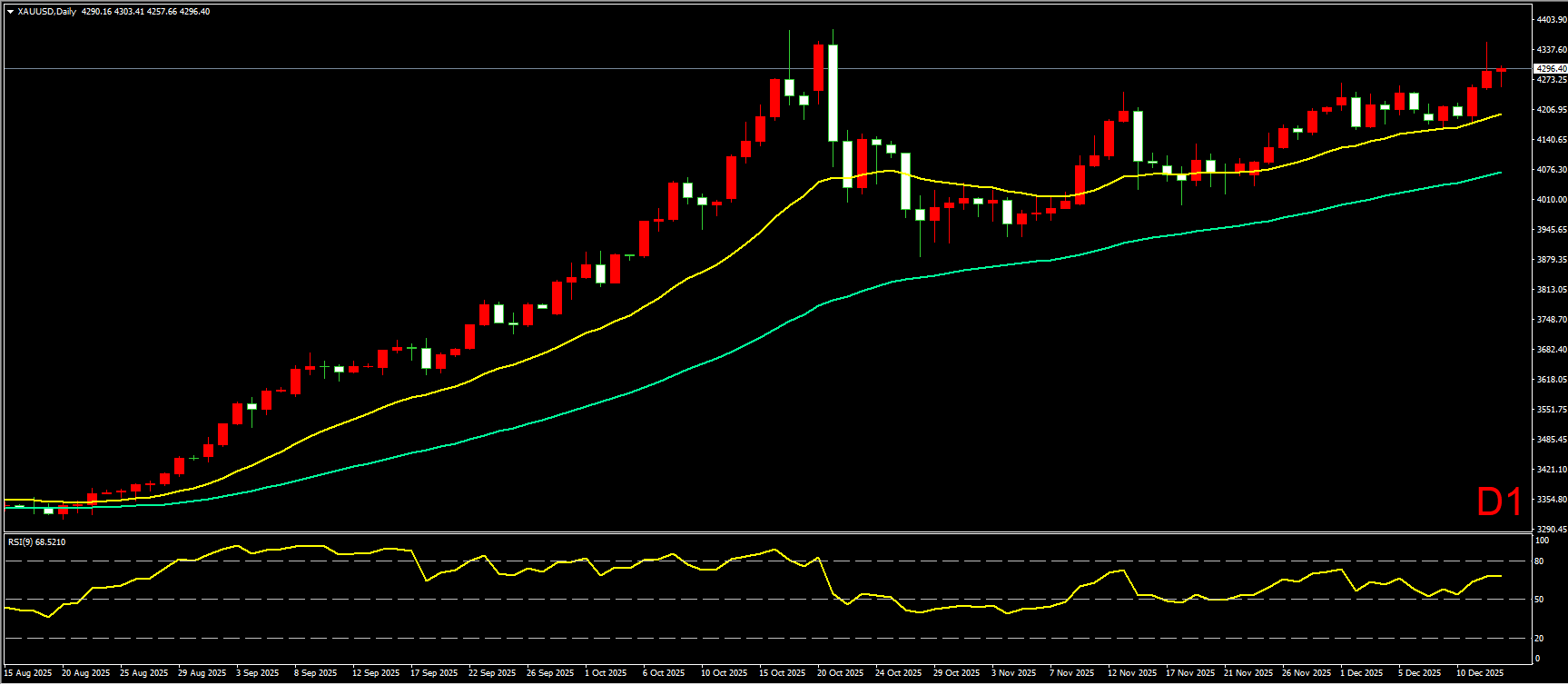This screenshot has width=1568, height=685.
Task: Click the red D1 timeframe label
Action: (x=1499, y=502)
